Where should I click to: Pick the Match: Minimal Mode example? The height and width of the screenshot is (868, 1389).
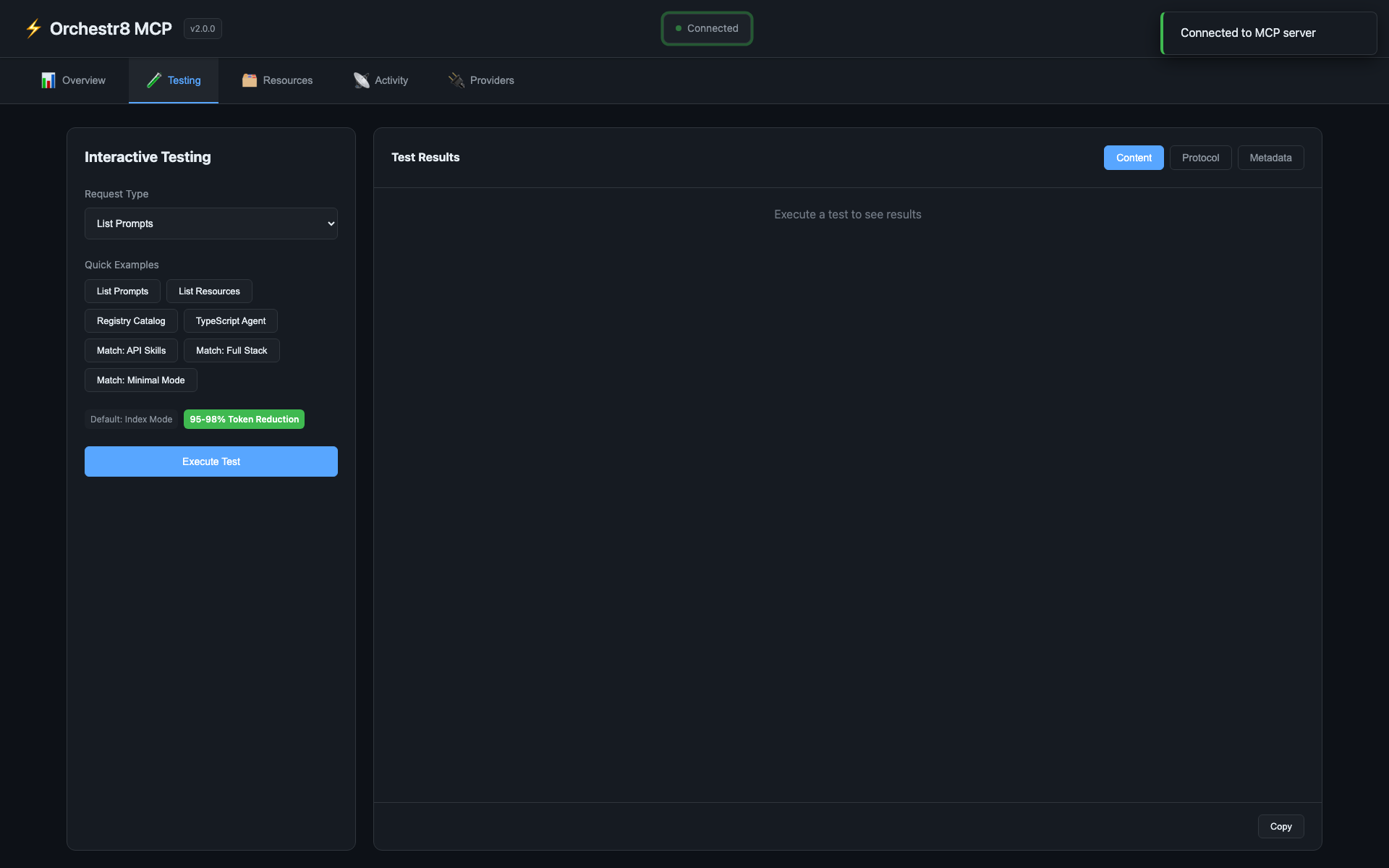(x=141, y=380)
